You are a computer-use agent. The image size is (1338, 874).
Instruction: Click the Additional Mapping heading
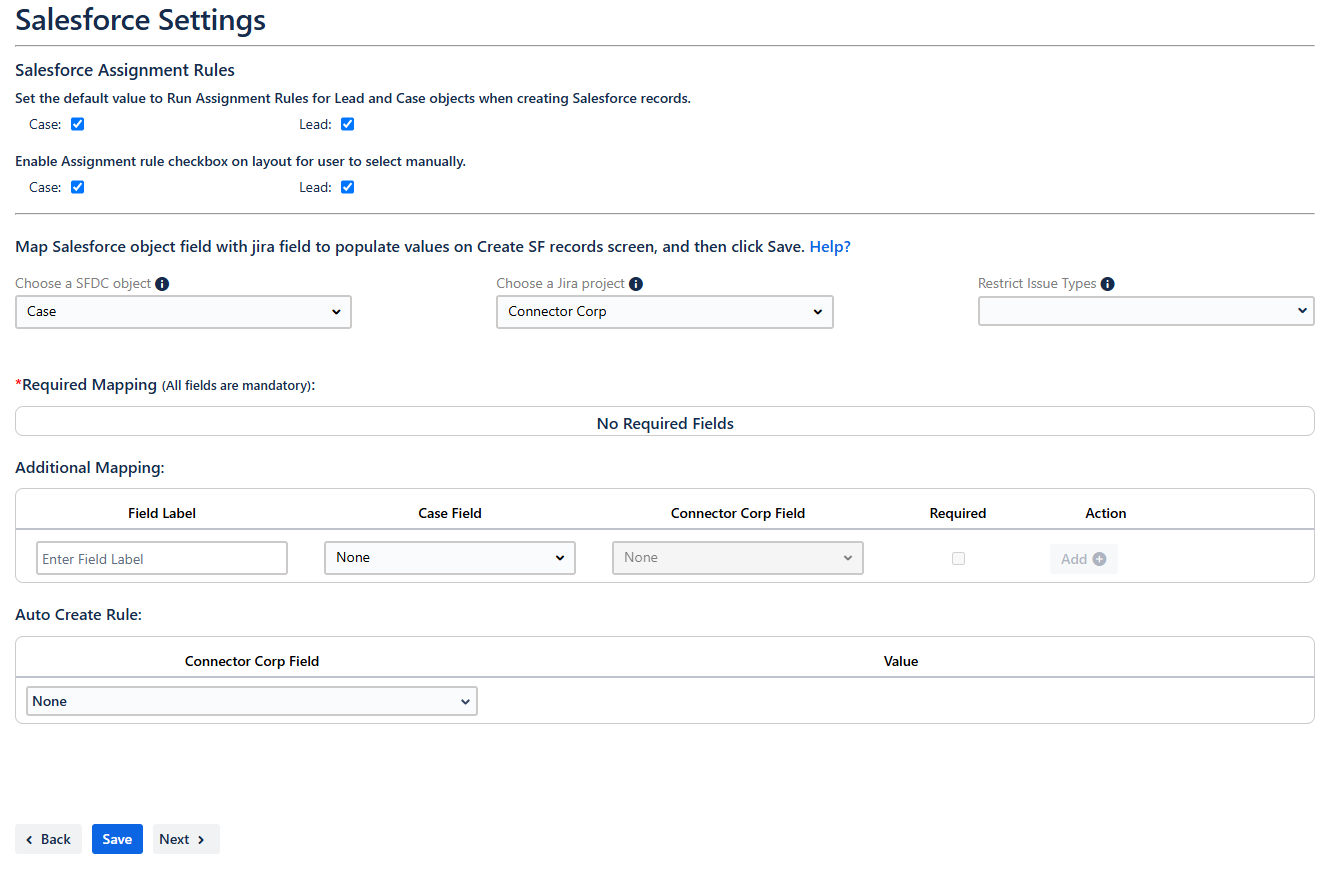pyautogui.click(x=90, y=468)
